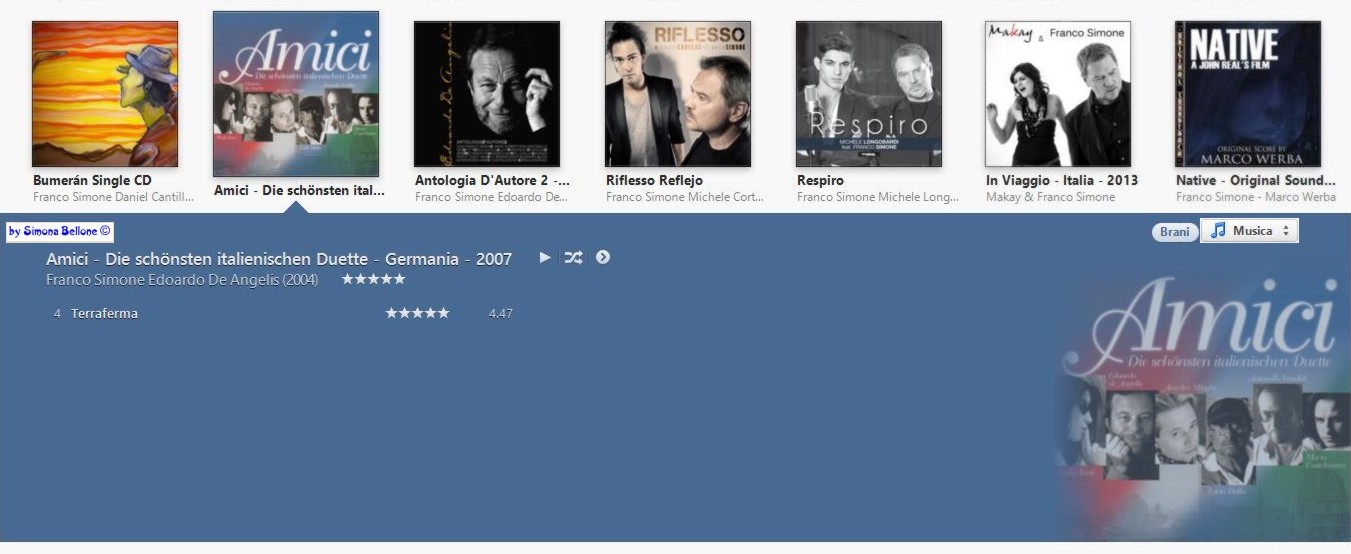
Task: Open the Respiro album cover
Action: (869, 94)
